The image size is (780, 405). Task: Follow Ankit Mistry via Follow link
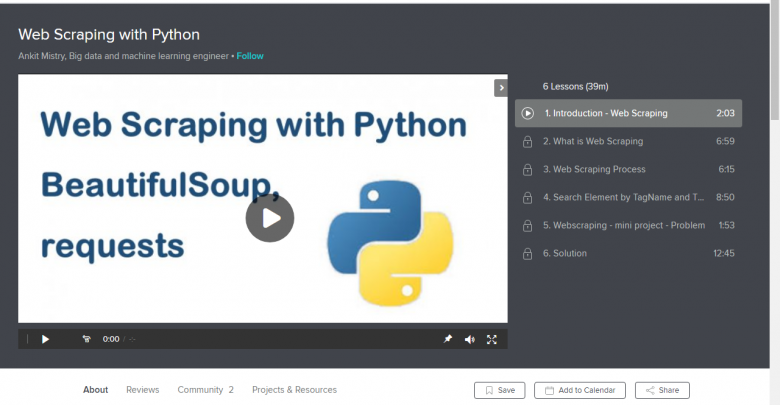[x=250, y=56]
